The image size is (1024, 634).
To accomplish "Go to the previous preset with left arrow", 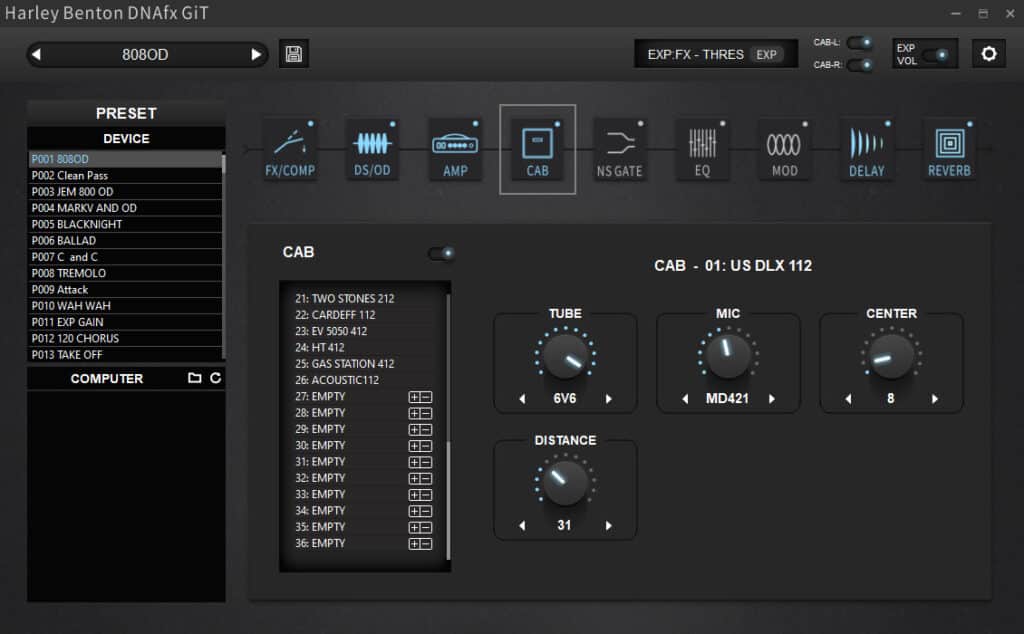I will click(x=37, y=54).
